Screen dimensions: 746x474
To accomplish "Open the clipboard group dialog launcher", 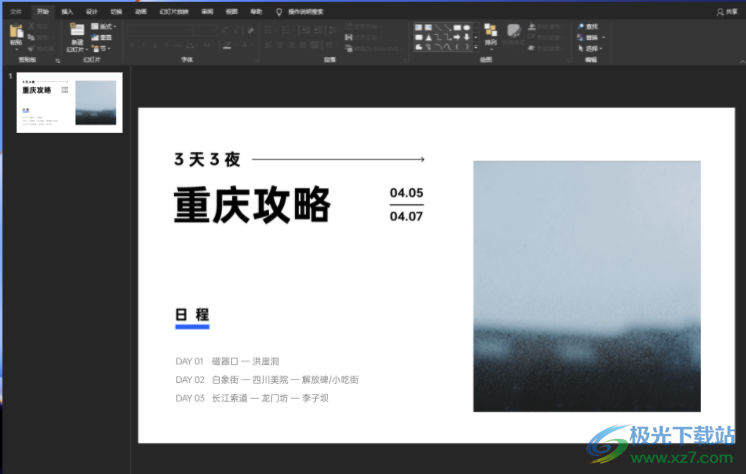I will point(58,60).
